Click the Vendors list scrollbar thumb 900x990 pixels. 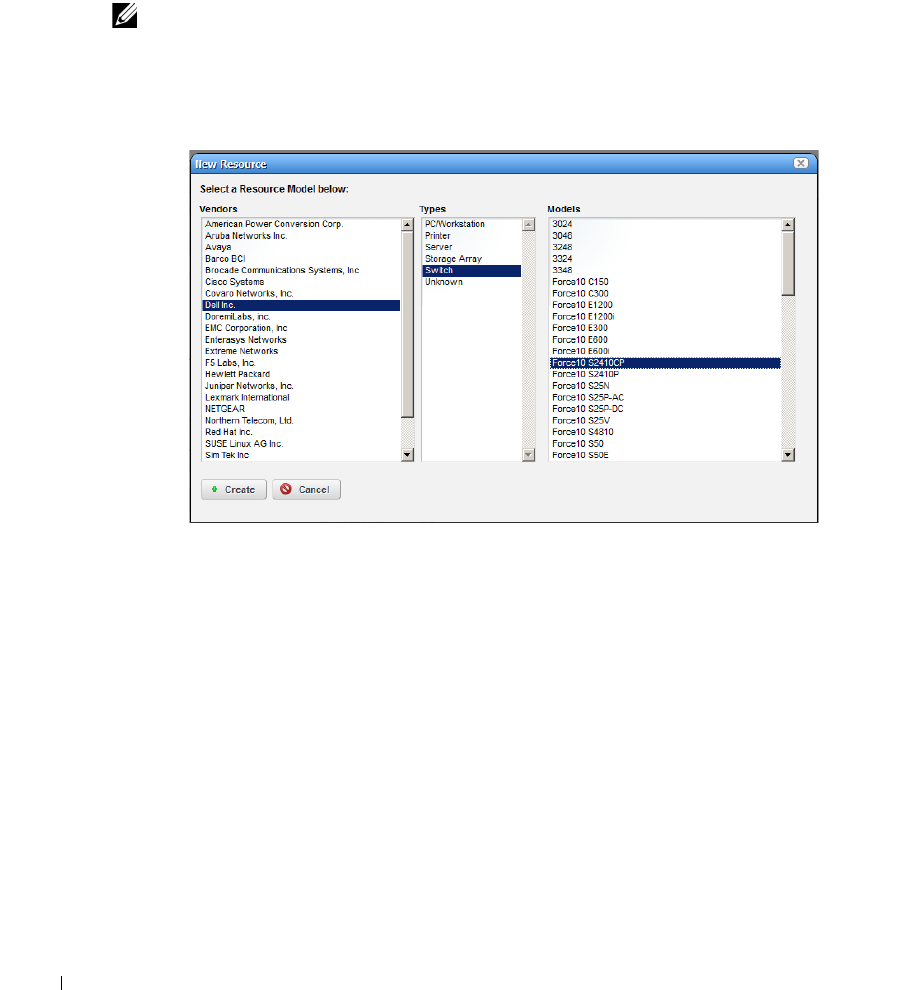click(407, 324)
